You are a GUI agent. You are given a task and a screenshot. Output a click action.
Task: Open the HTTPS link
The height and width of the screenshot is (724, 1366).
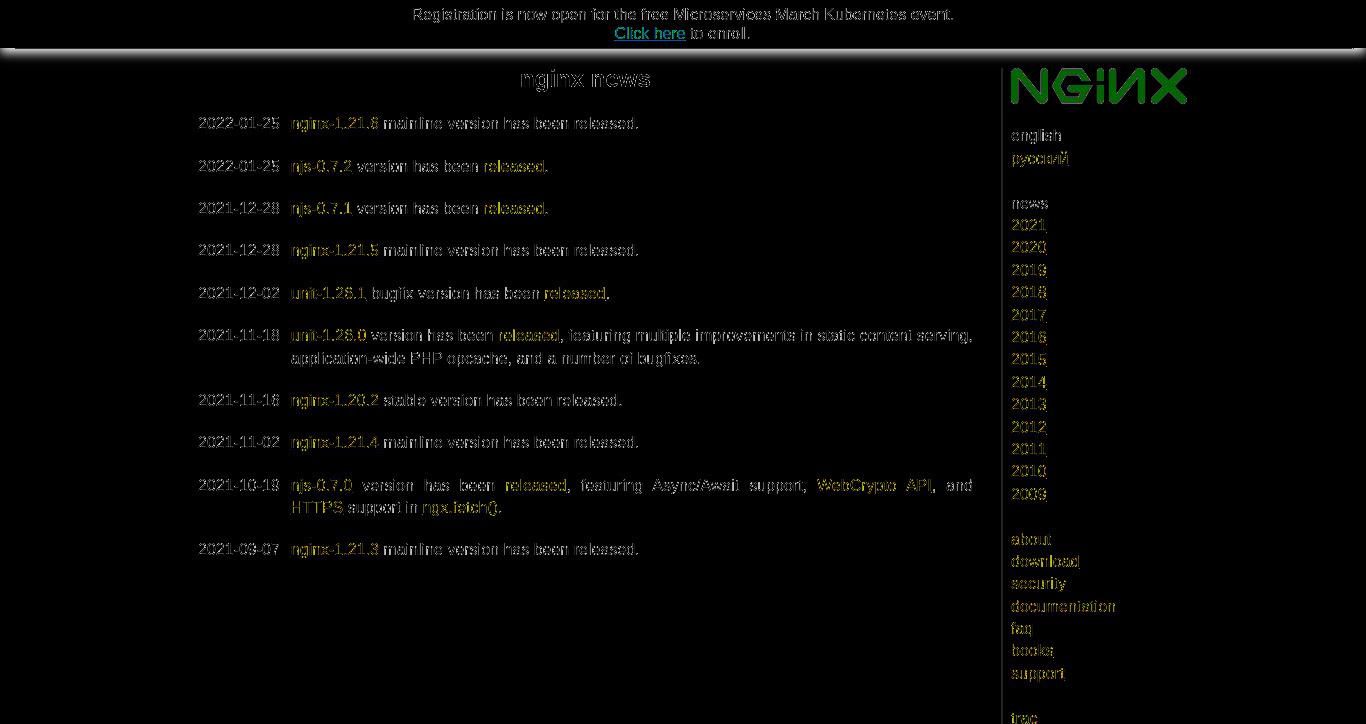click(x=317, y=507)
